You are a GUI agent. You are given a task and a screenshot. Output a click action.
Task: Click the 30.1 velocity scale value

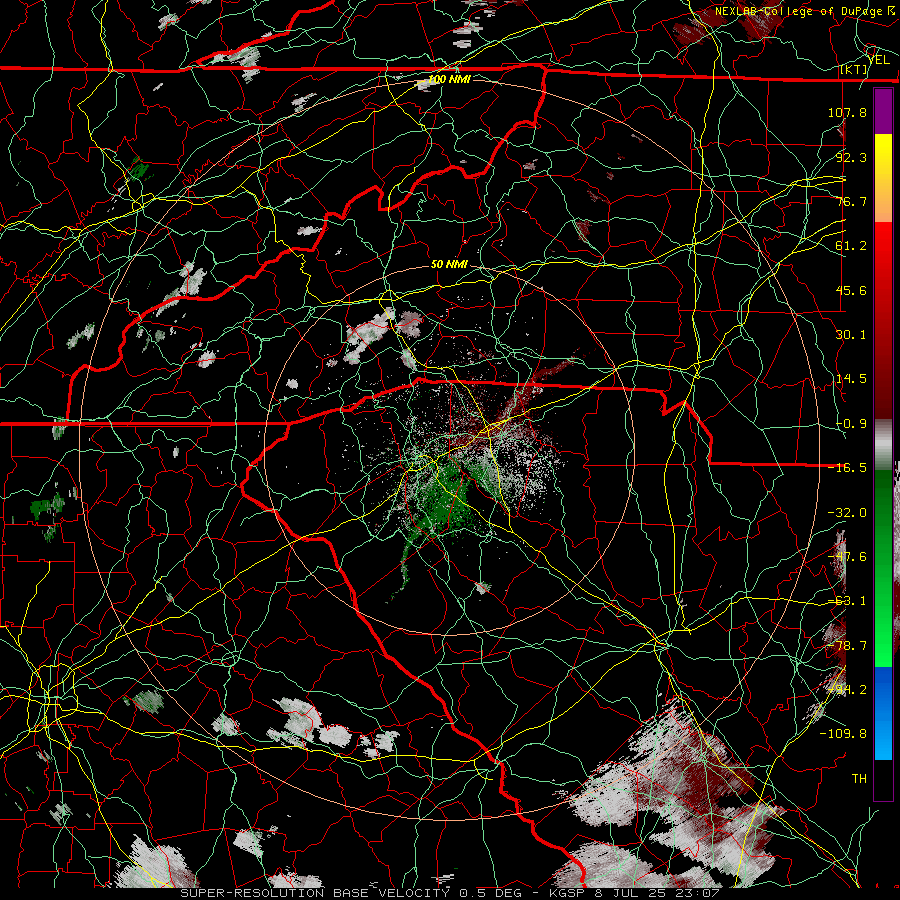851,335
